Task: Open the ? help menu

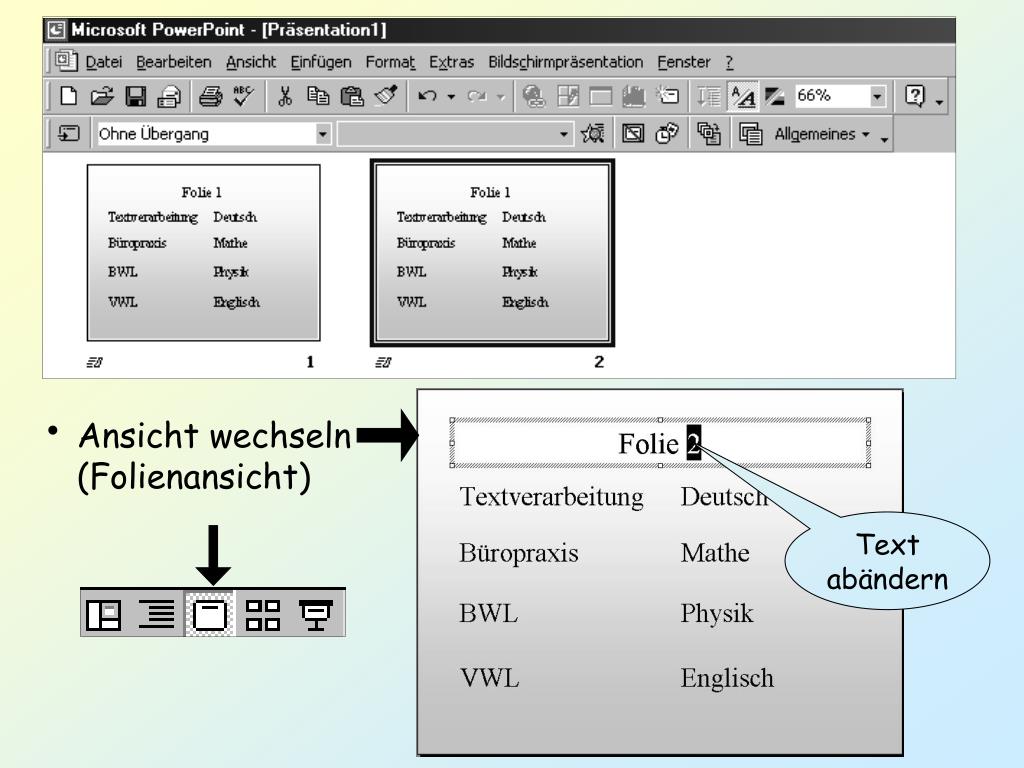Action: click(x=729, y=62)
